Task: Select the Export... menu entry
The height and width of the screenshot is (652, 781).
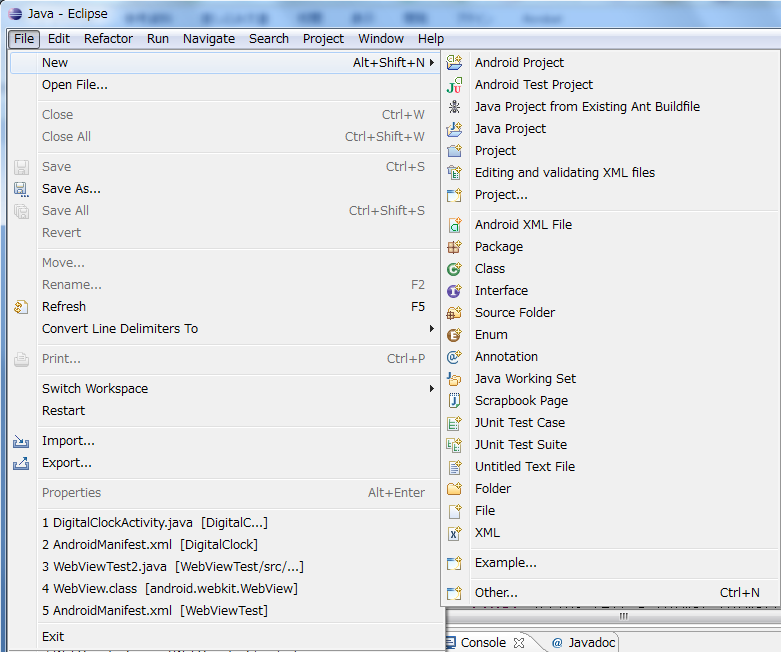Action: coord(224,463)
